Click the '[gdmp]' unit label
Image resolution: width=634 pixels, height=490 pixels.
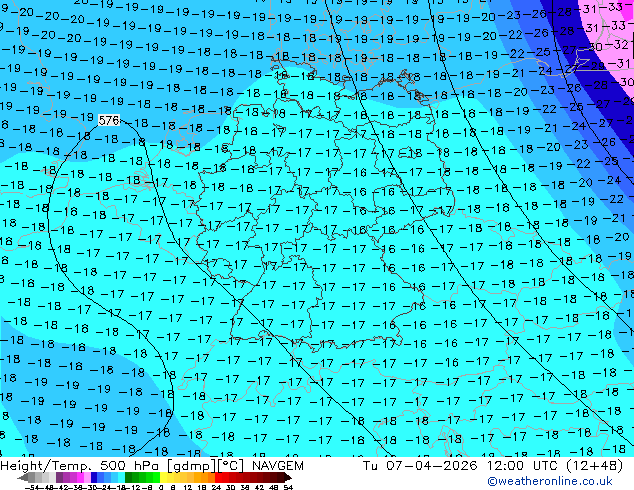(192, 466)
